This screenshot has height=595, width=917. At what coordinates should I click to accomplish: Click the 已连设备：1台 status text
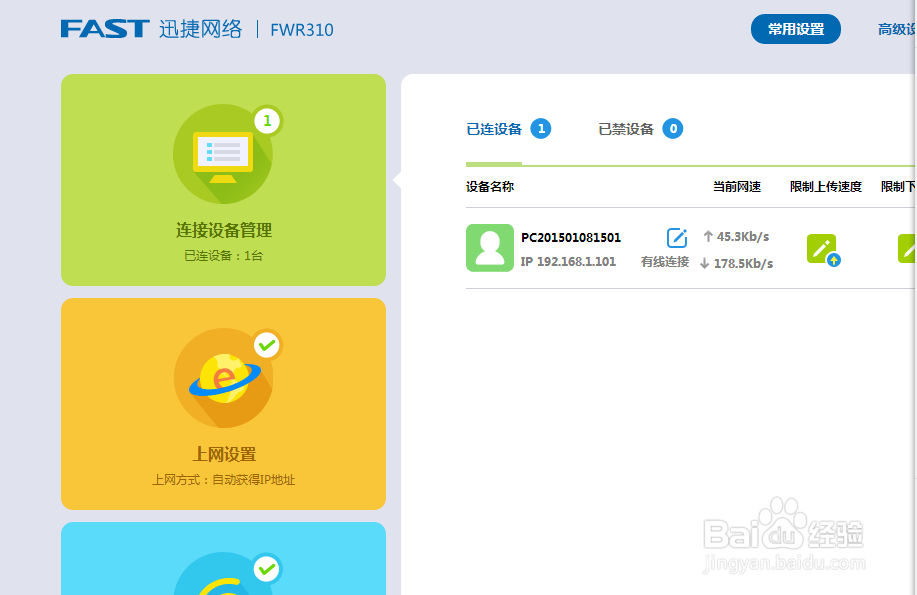point(223,256)
